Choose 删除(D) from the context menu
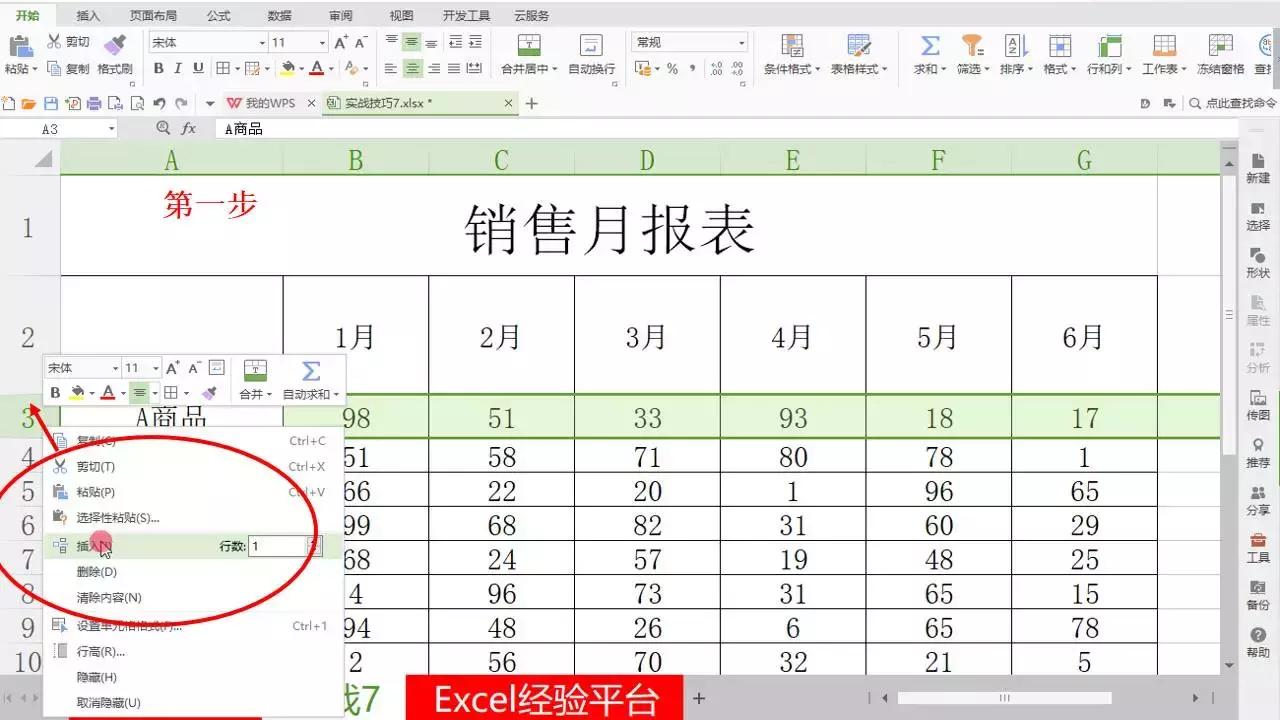Screen dimensions: 1280x720 click(x=95, y=572)
